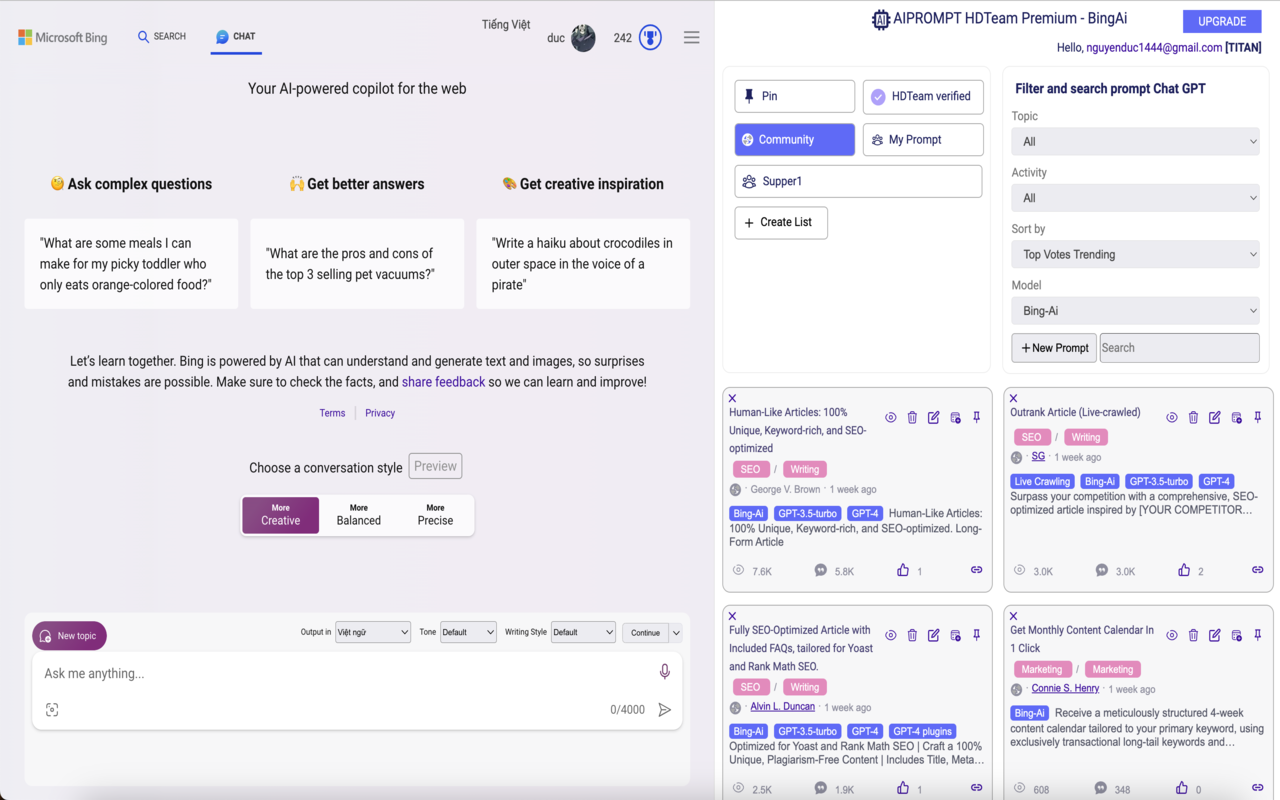Viewport: 1280px width, 800px height.
Task: Select the More Balanced conversation style
Action: (x=358, y=515)
